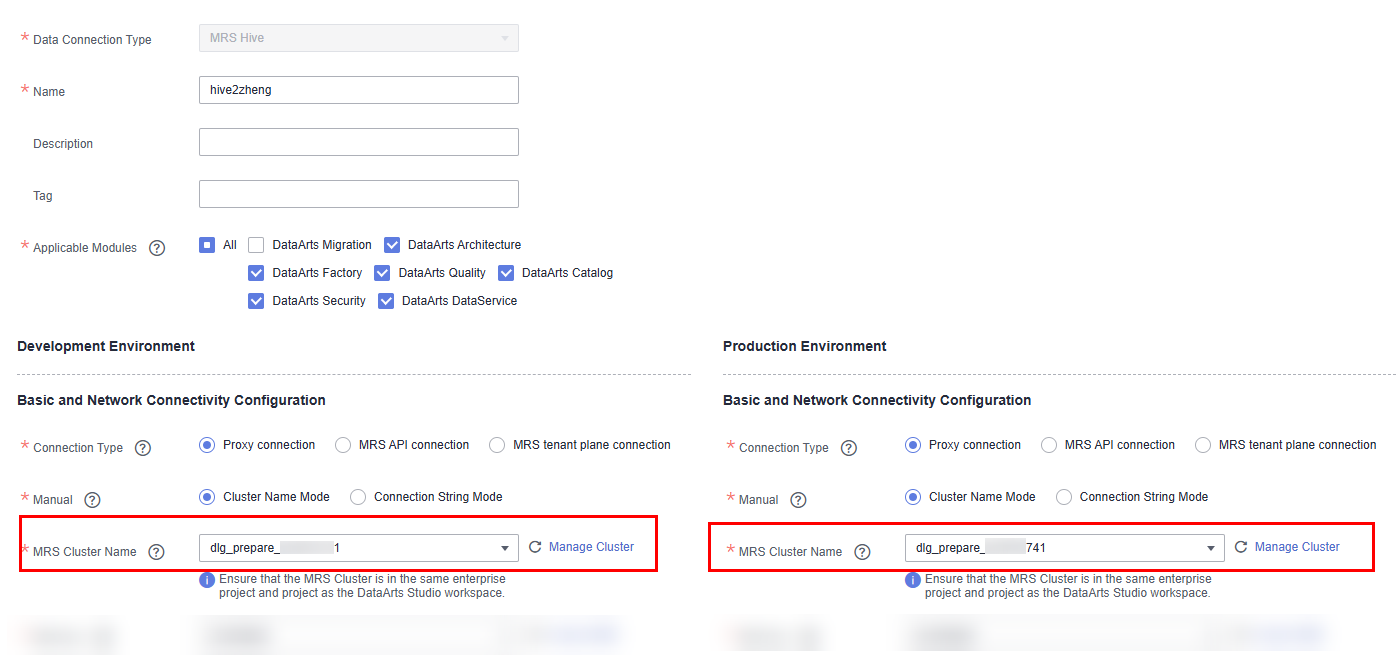Screen dimensions: 1399x662
Task: Enable the DataArts Migration checkbox
Action: 256,245
